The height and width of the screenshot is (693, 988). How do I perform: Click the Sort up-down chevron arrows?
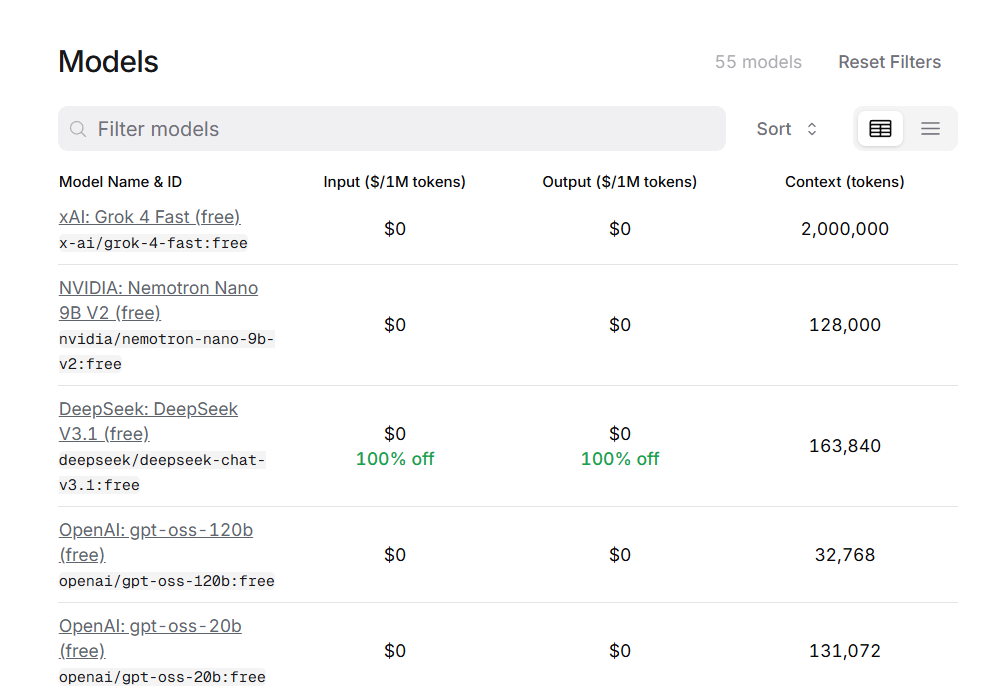pyautogui.click(x=812, y=129)
